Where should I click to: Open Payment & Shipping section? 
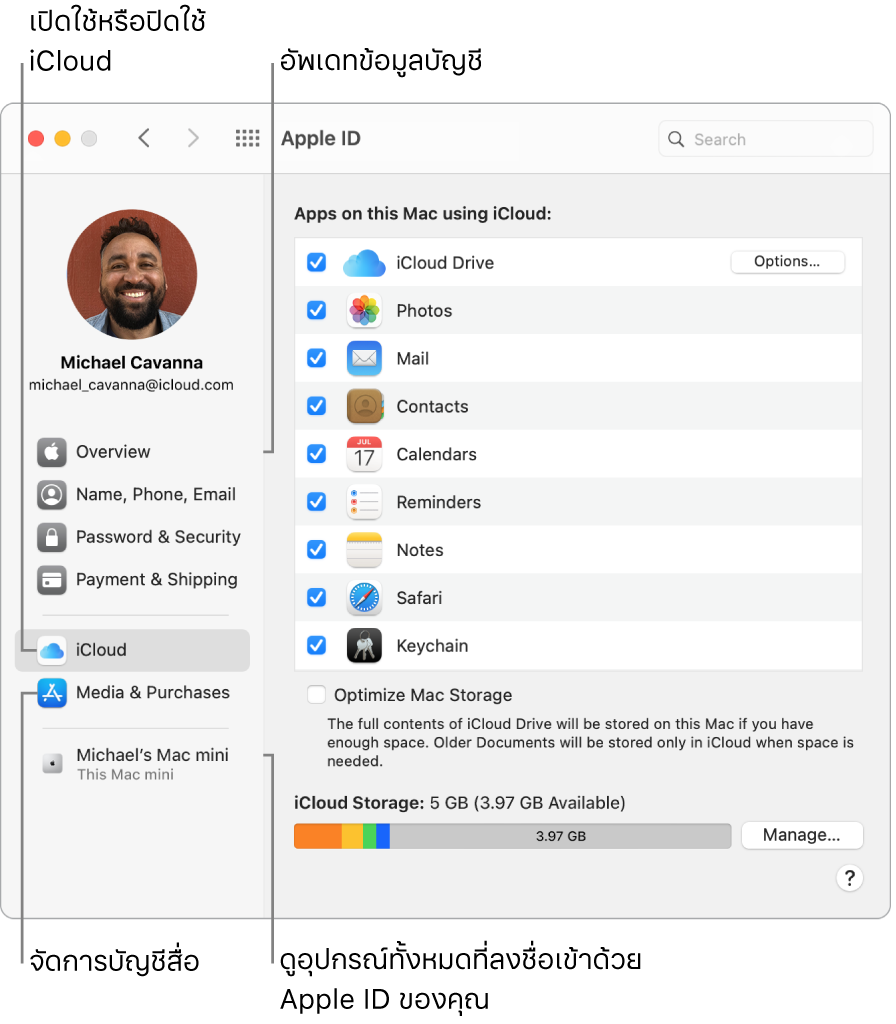[132, 579]
